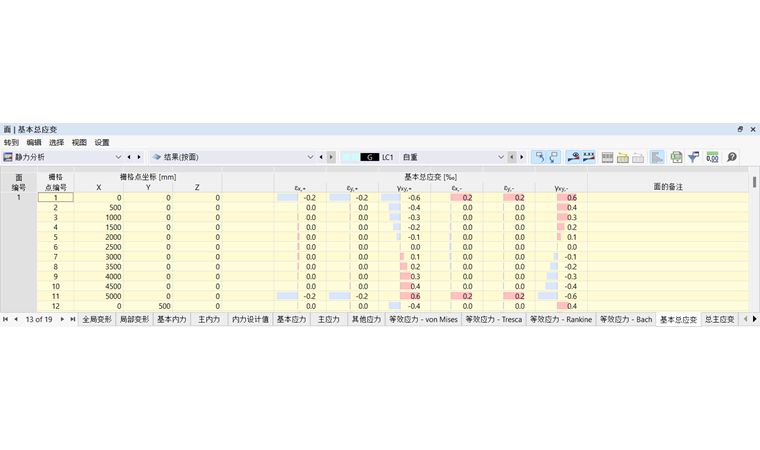Go to next table tab arrow

click(62, 319)
